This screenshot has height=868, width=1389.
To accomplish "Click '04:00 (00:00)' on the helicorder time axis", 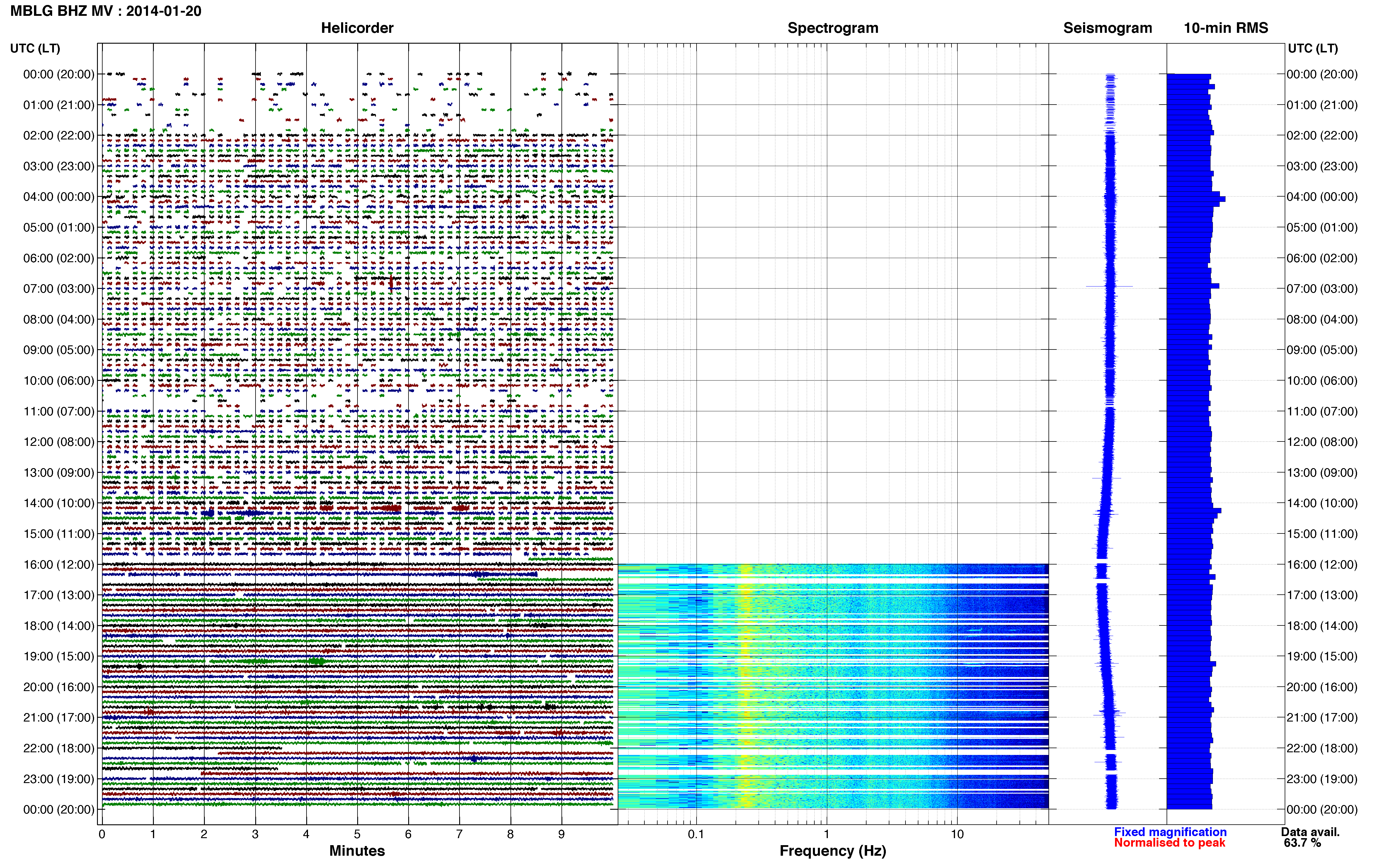I will tap(59, 197).
